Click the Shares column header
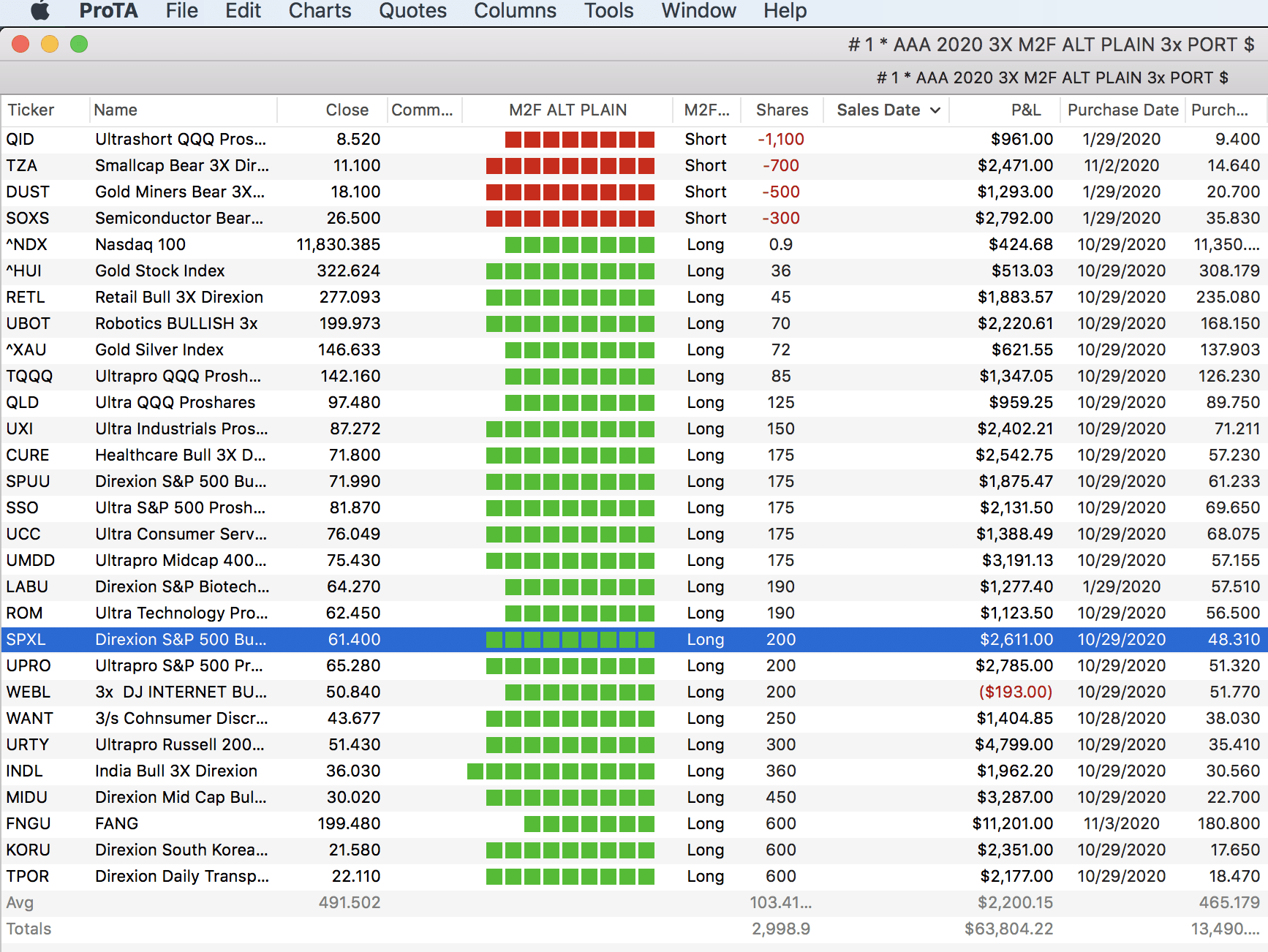The width and height of the screenshot is (1268, 952). [x=782, y=110]
